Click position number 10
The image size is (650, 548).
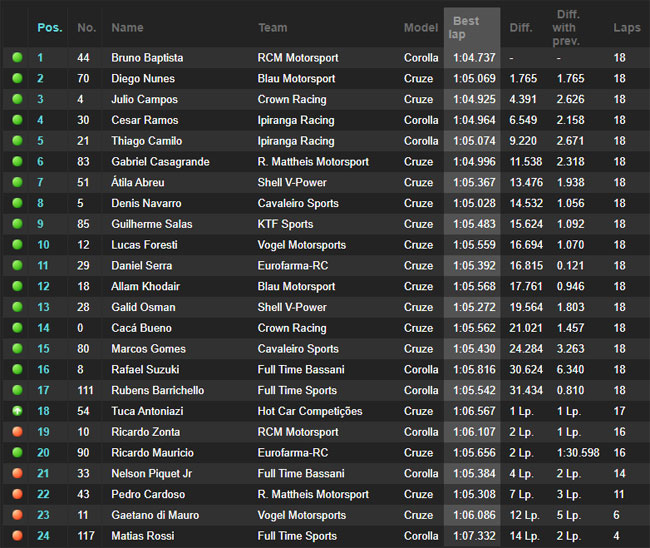[x=43, y=245]
